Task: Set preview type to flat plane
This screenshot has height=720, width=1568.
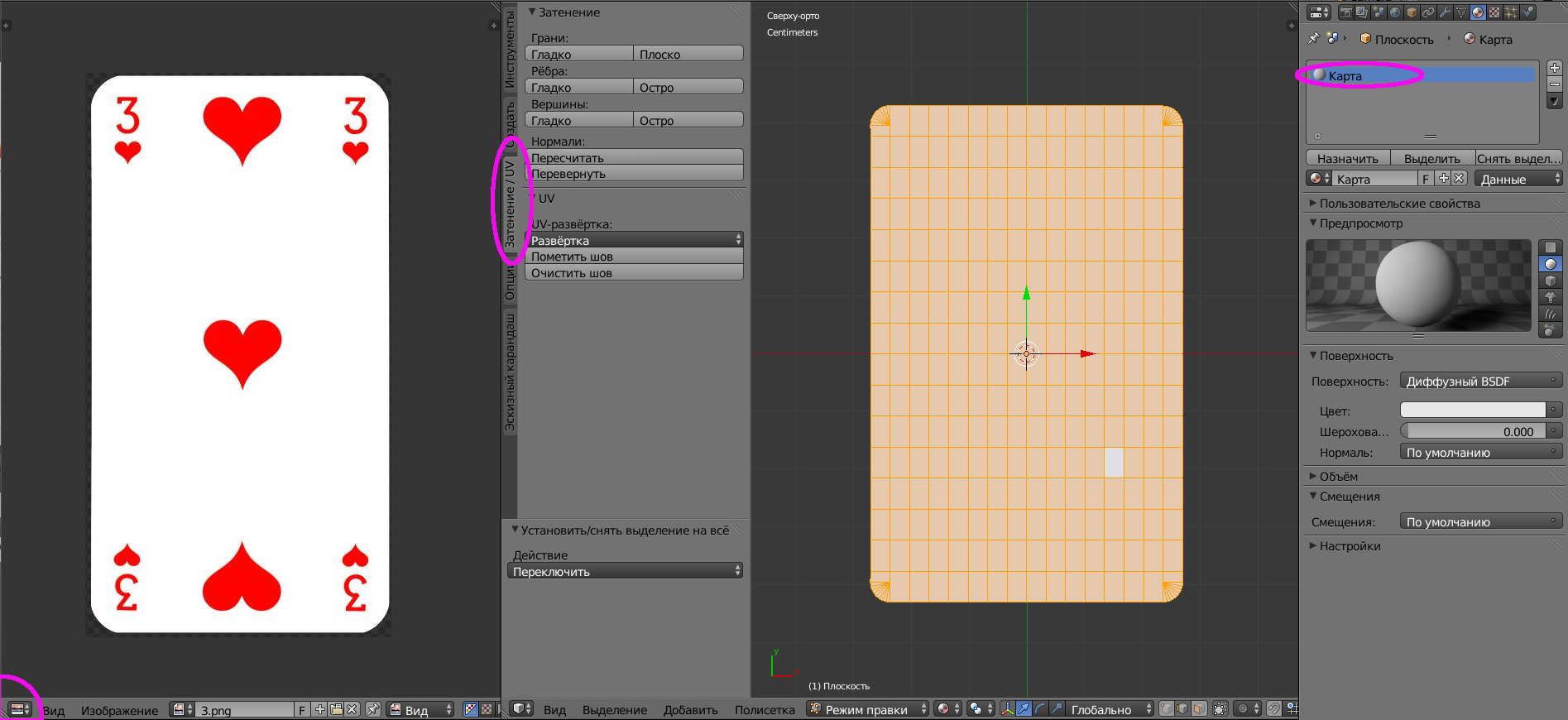Action: pyautogui.click(x=1551, y=247)
